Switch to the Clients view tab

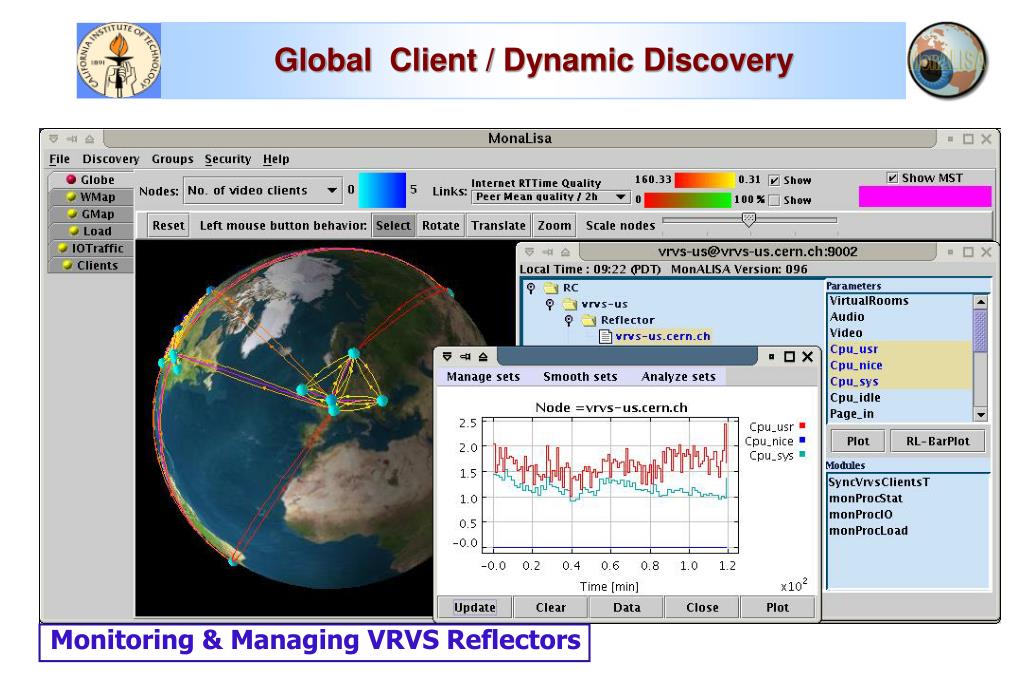[91, 265]
